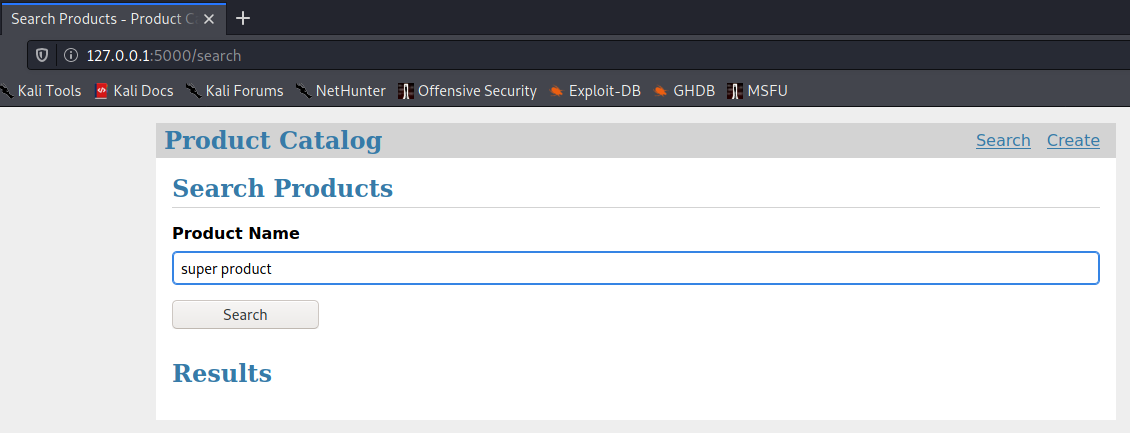Click the Kali Docs red icon
The height and width of the screenshot is (433, 1130).
tap(101, 91)
